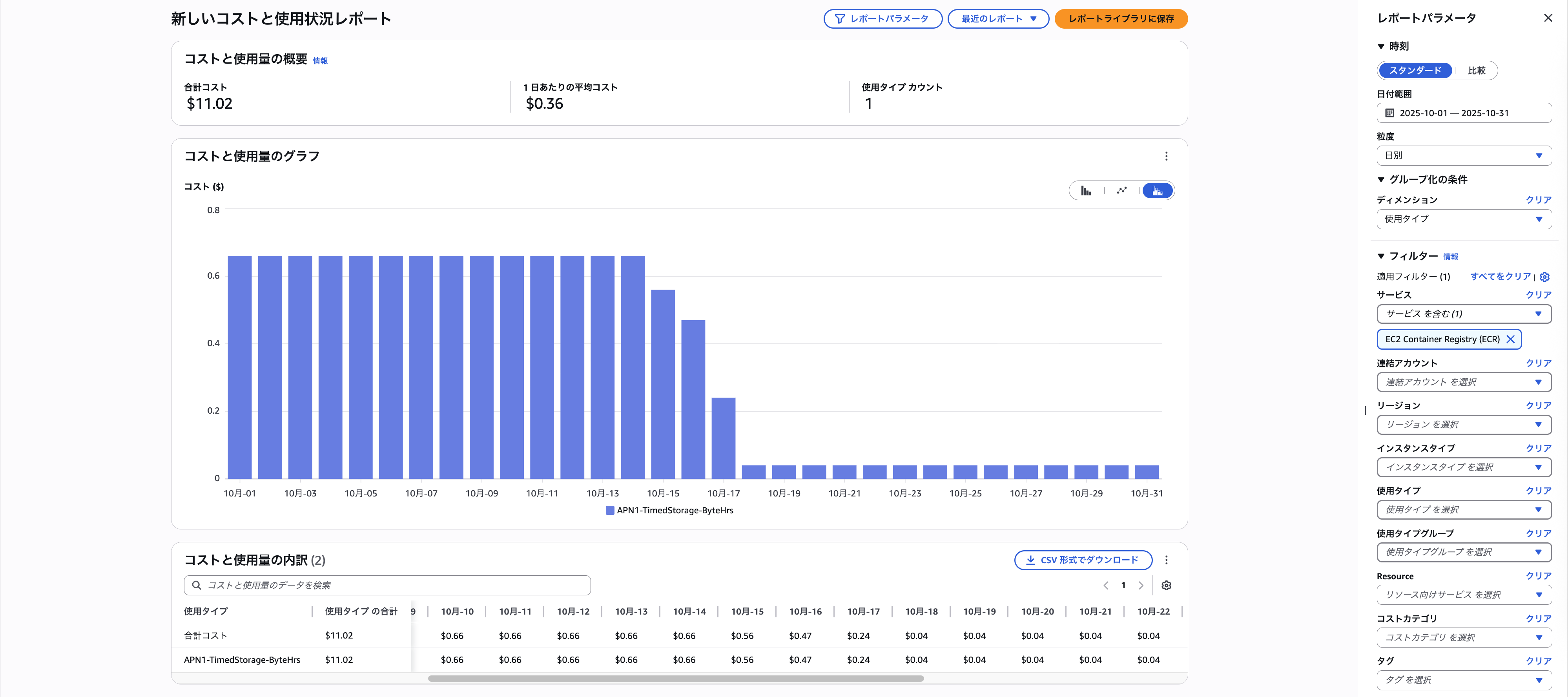The height and width of the screenshot is (697, 1568).
Task: Switch chart to bar graph view
Action: pos(1086,190)
